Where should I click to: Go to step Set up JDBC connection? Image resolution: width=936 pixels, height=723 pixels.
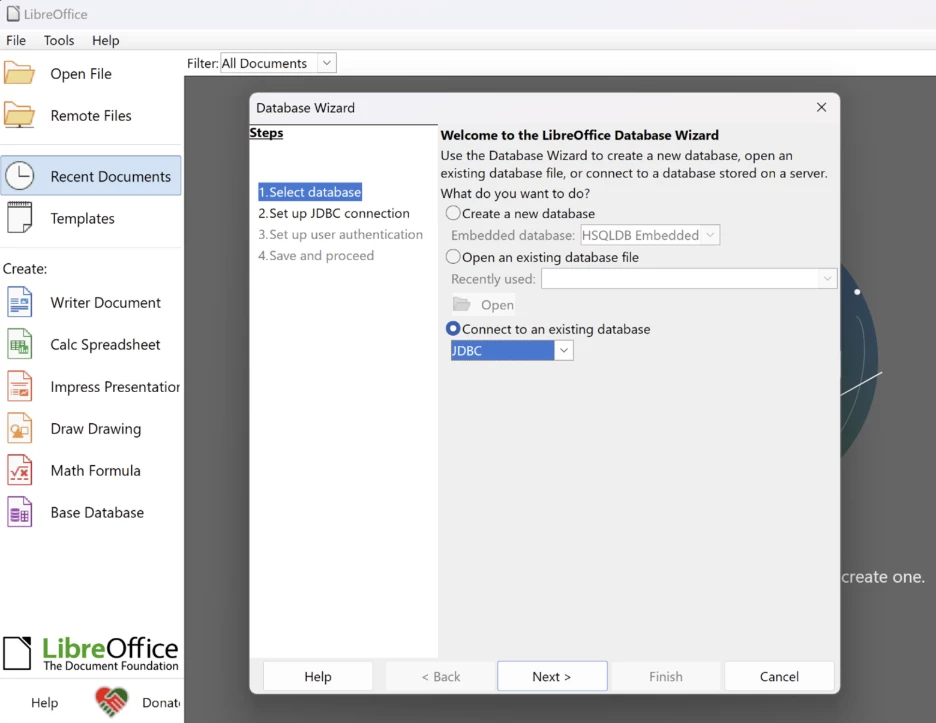click(334, 213)
